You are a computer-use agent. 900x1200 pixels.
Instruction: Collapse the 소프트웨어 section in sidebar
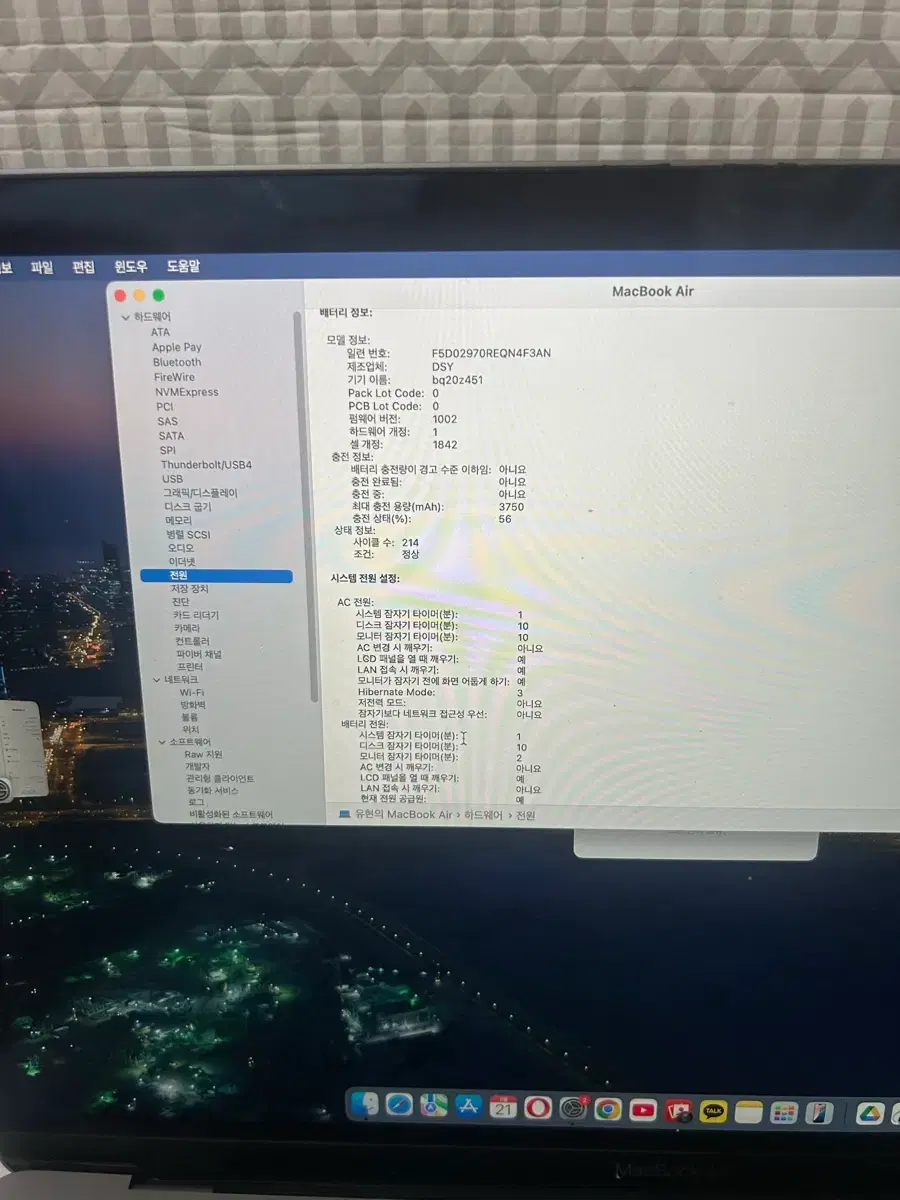162,742
